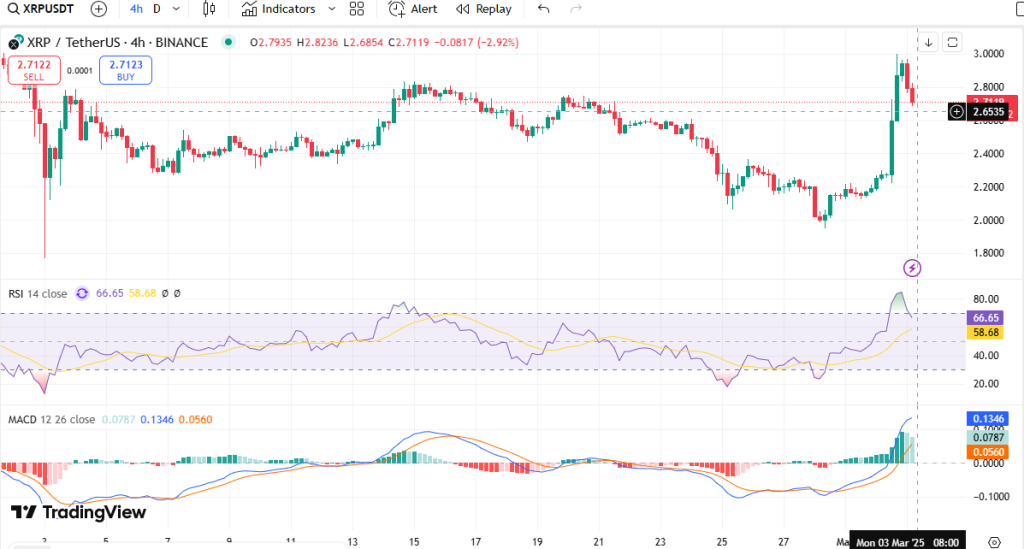Select the 4h timeframe
1024x549 pixels.
(x=136, y=9)
